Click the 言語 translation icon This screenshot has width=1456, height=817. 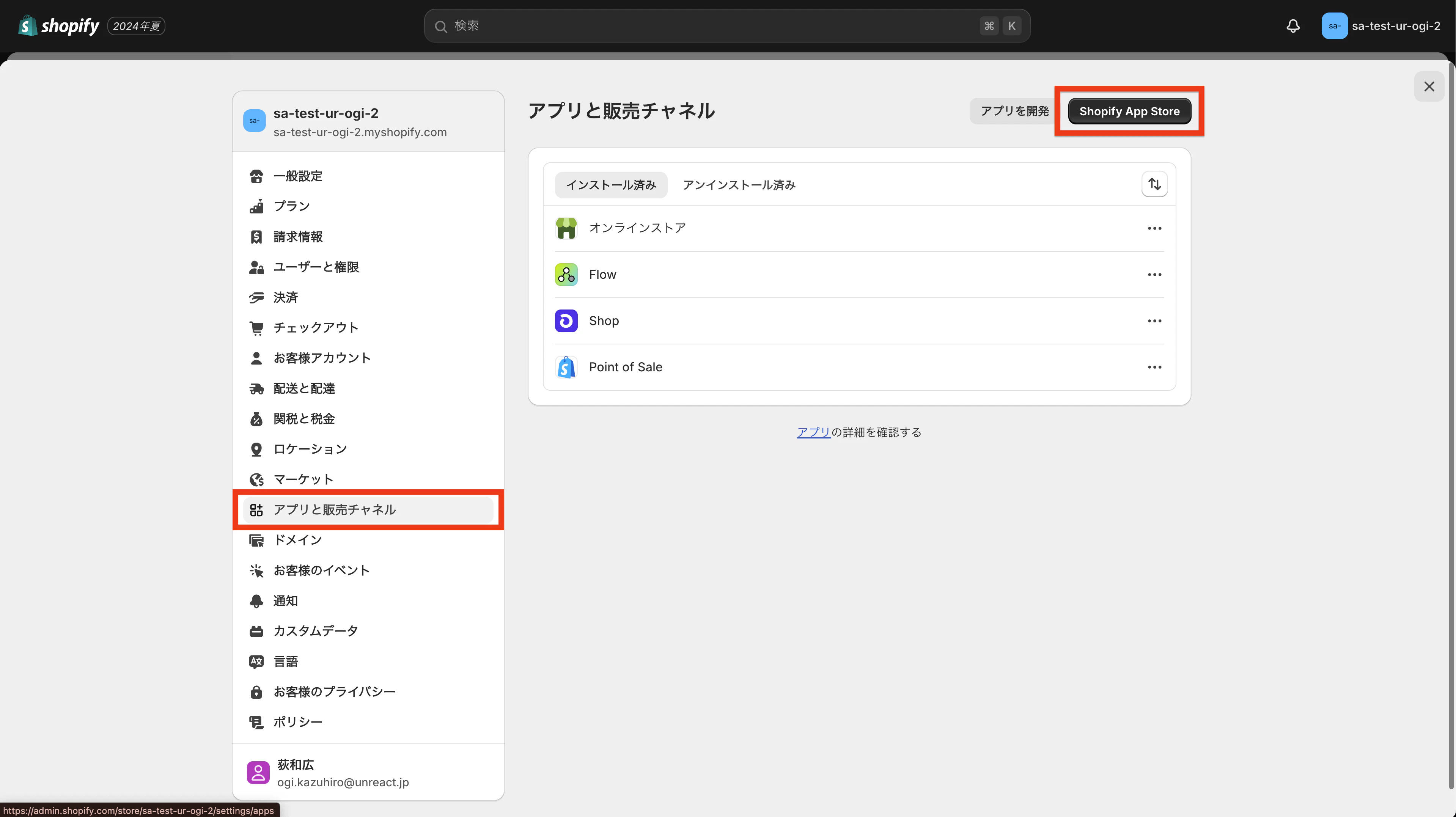point(256,661)
